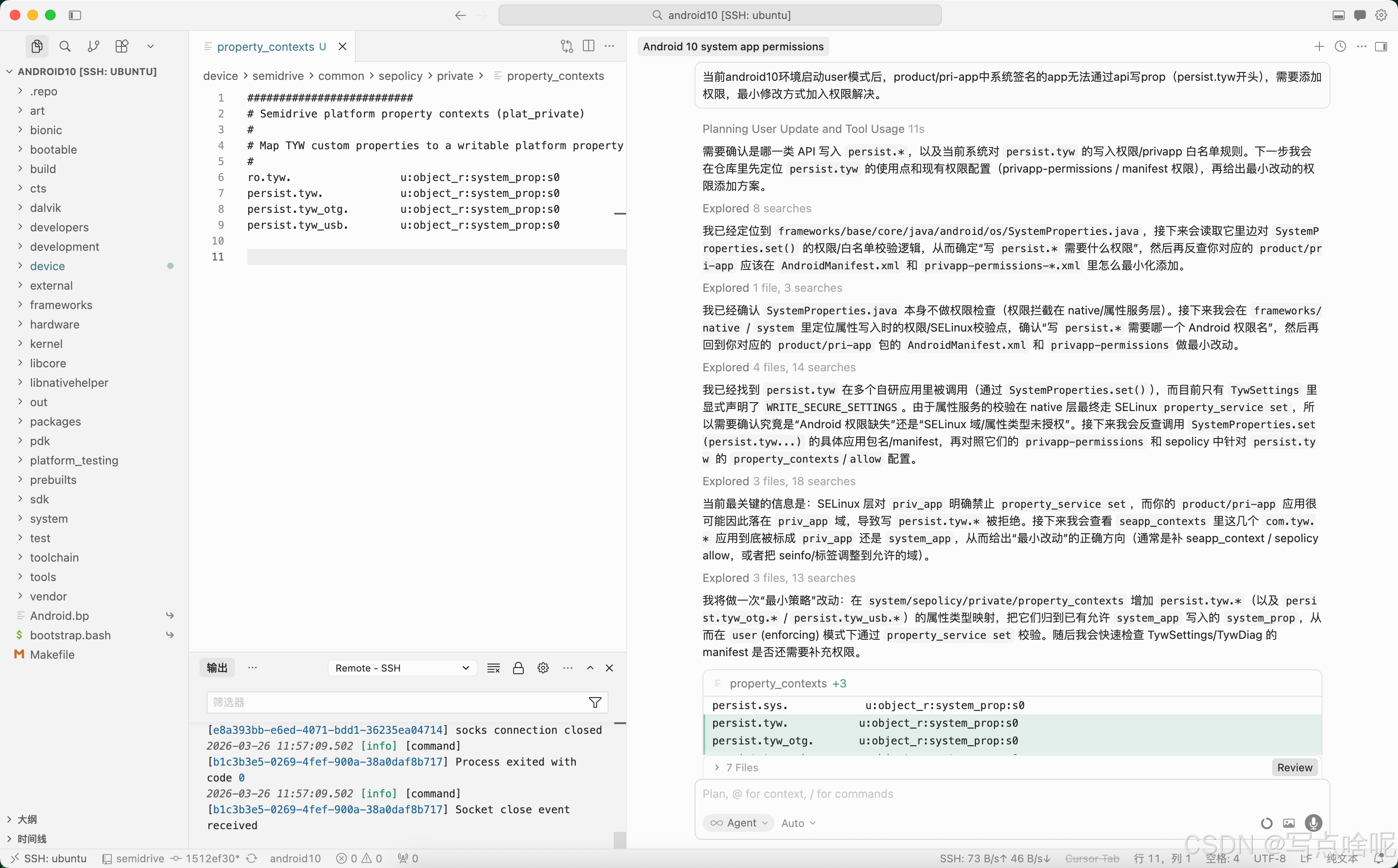The height and width of the screenshot is (868, 1398).
Task: Open the Agent mode dropdown
Action: 738,823
